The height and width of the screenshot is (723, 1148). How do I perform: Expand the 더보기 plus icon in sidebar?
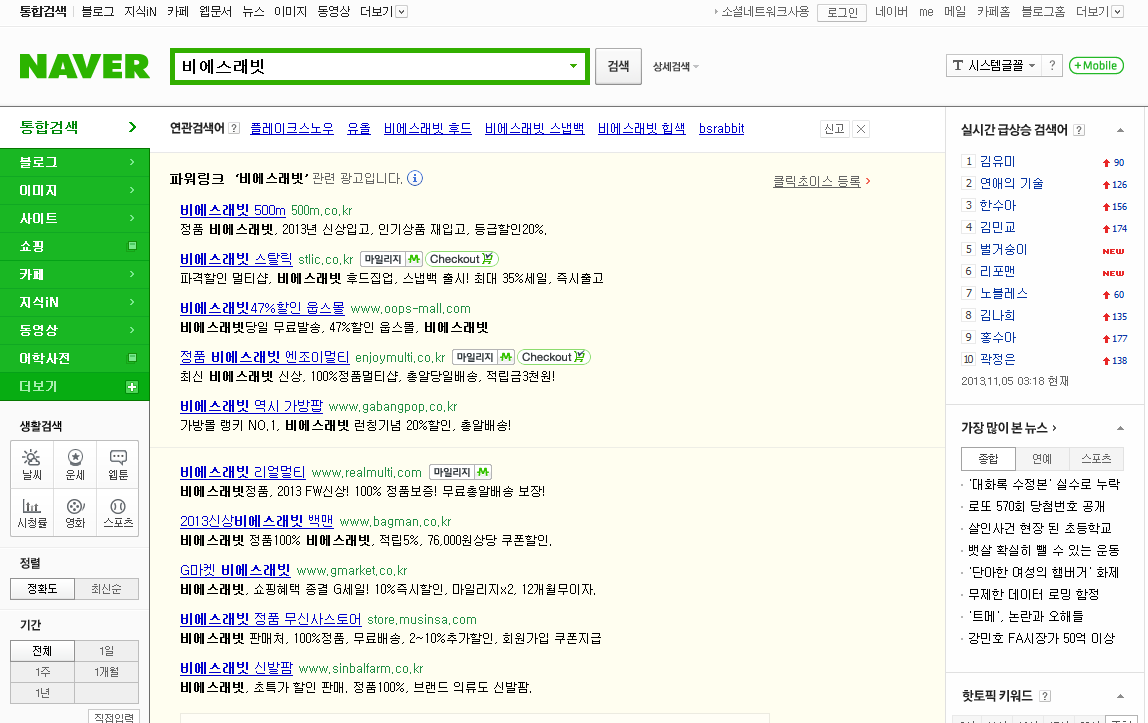(x=132, y=386)
